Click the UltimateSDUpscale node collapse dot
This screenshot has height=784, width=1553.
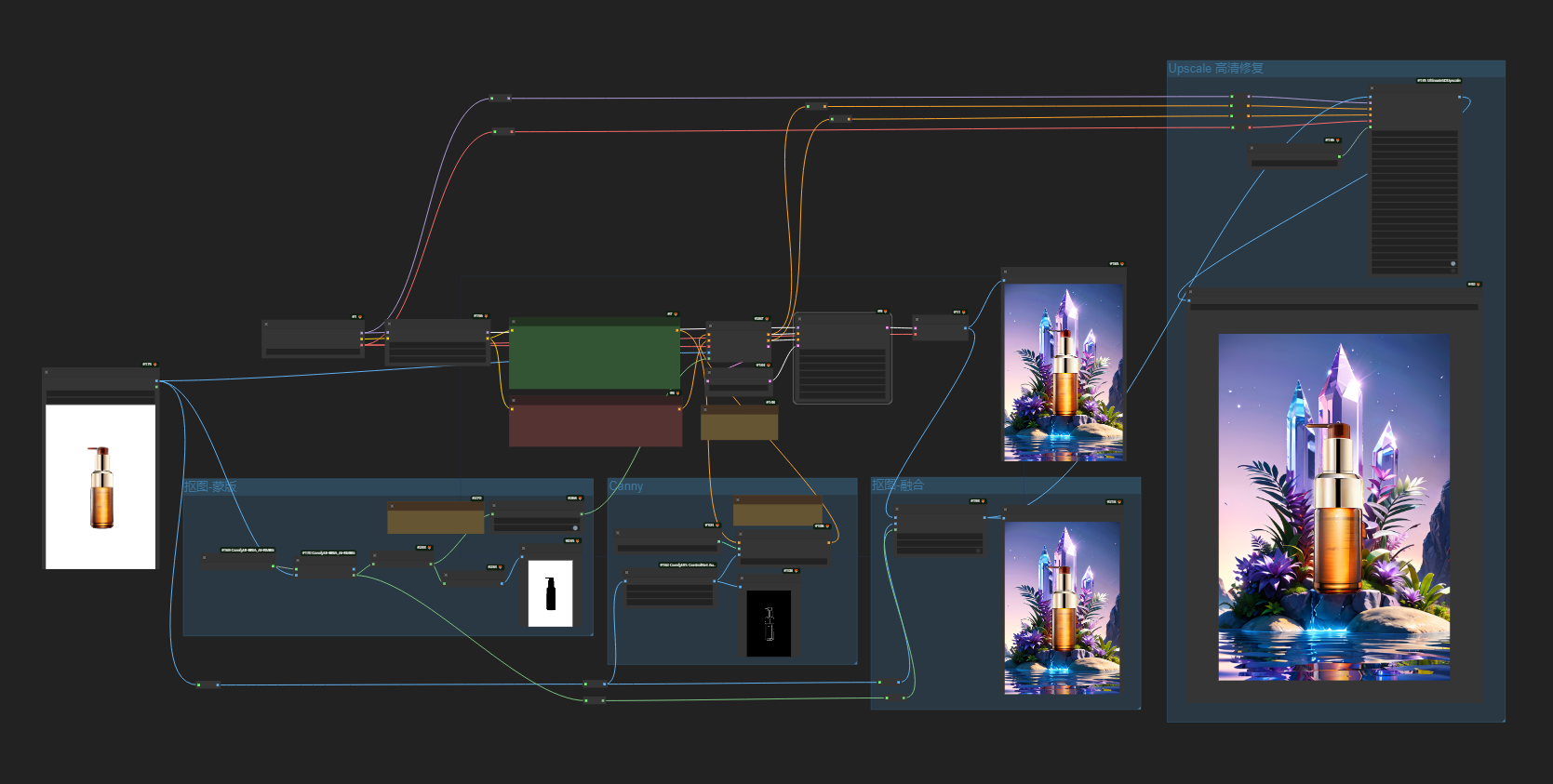pyautogui.click(x=1372, y=88)
